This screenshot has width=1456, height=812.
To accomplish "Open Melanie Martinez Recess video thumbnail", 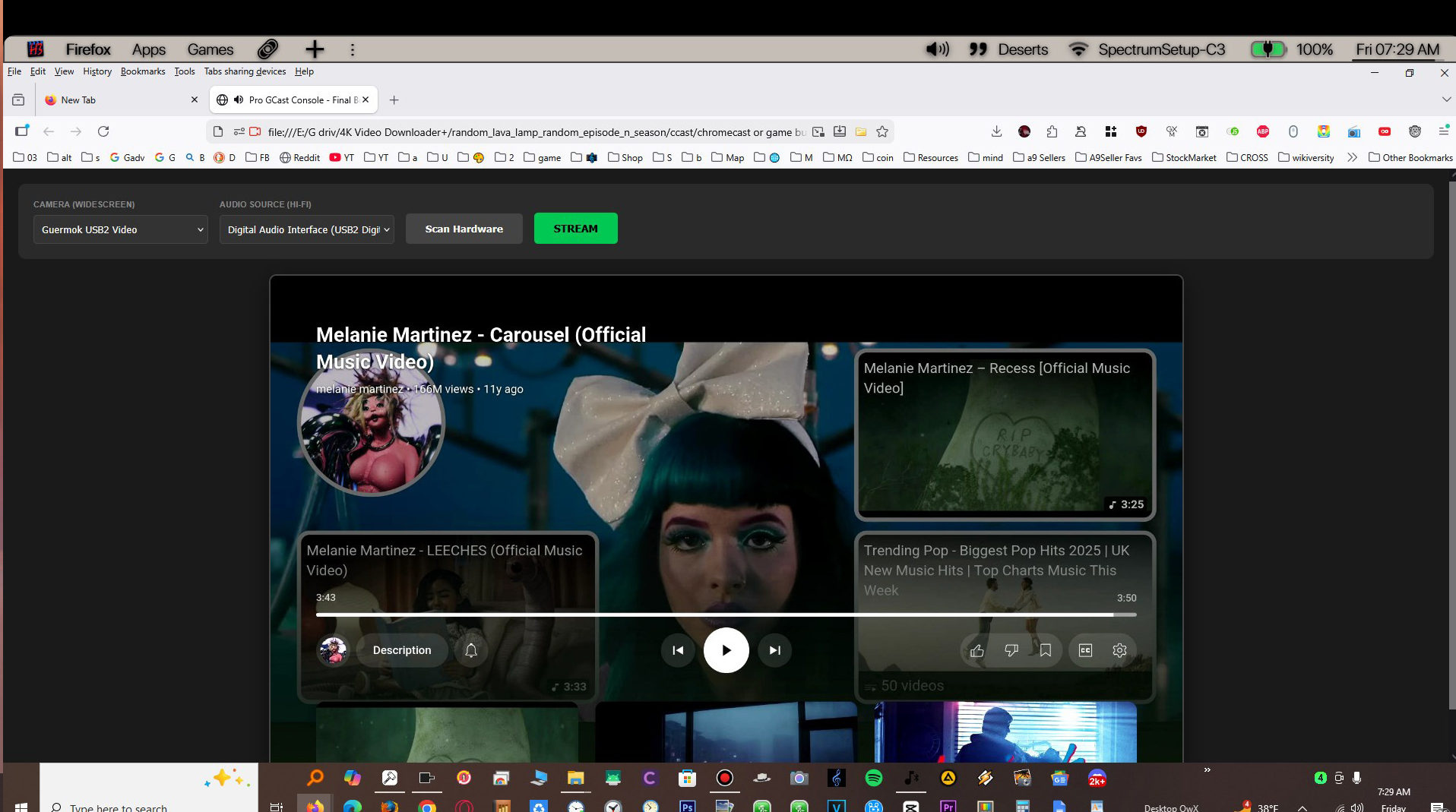I will coord(1005,435).
